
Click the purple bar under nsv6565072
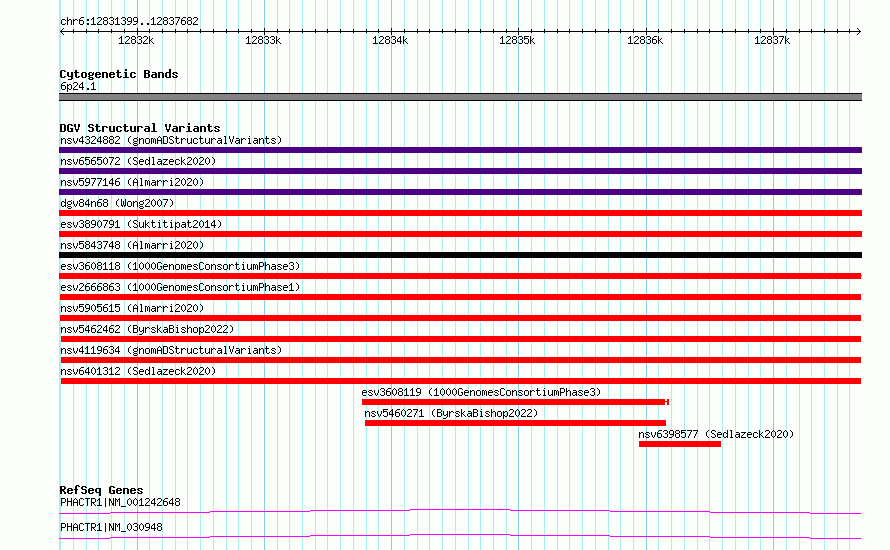point(460,171)
